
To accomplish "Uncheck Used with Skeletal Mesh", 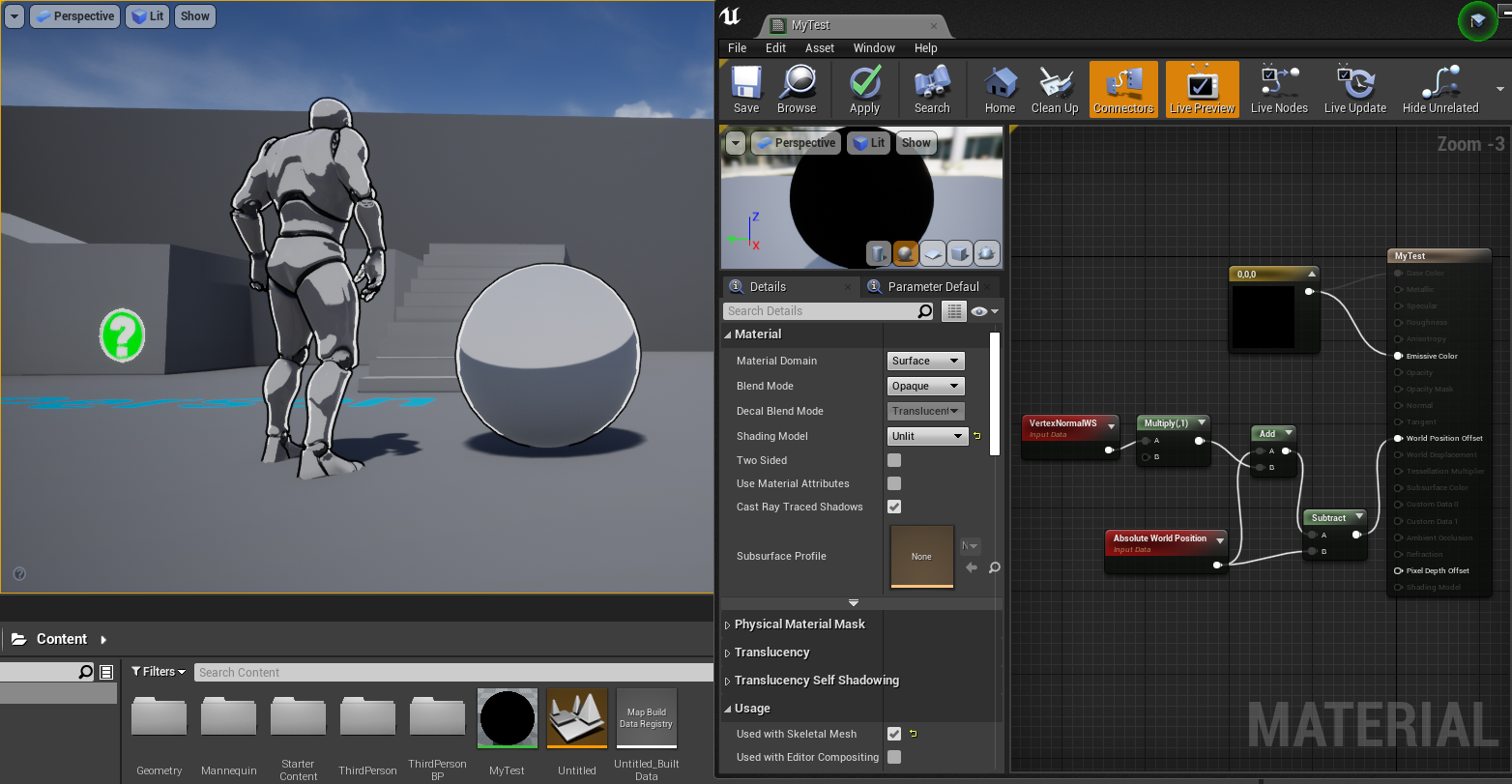I will 894,734.
